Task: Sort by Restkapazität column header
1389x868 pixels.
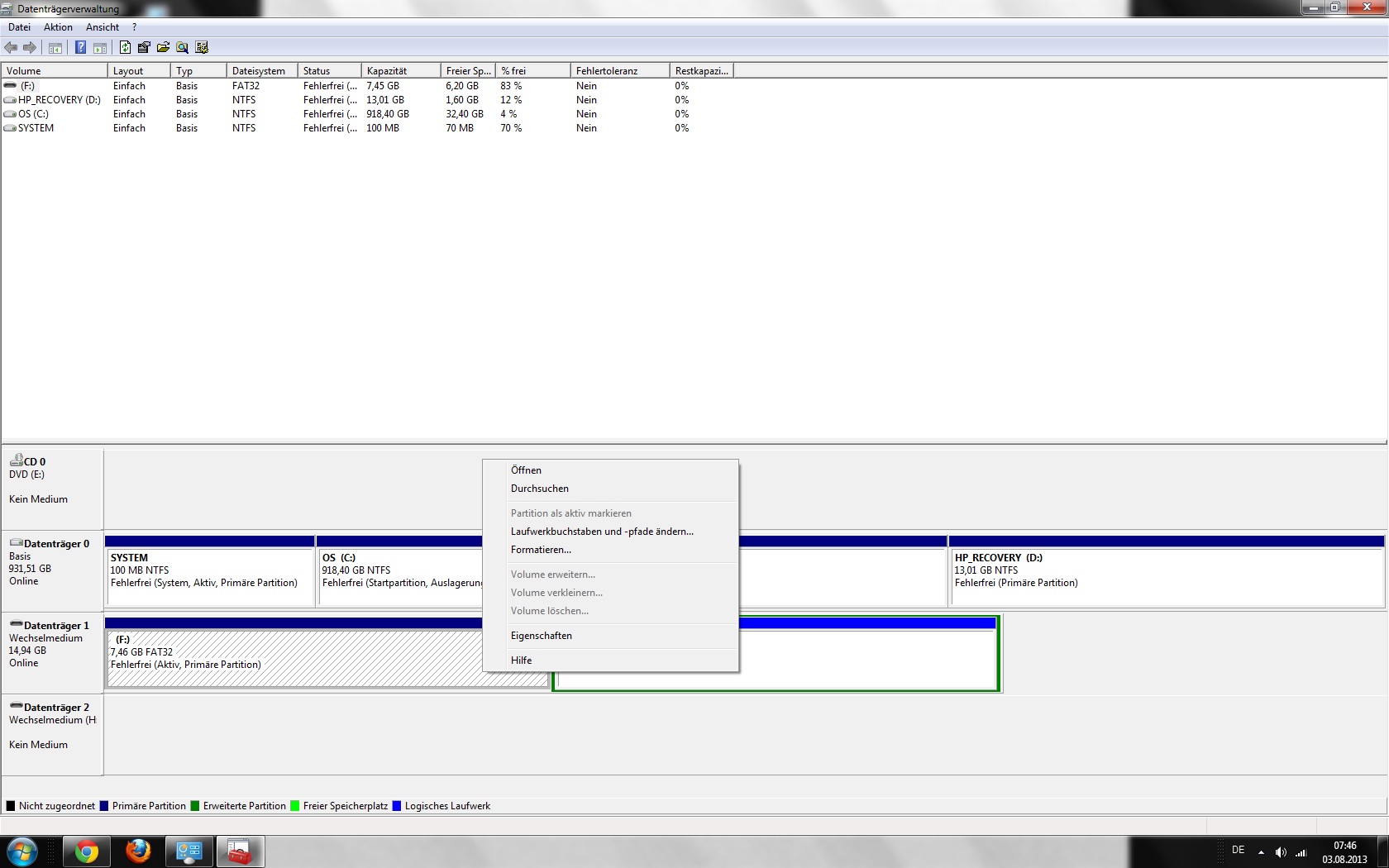Action: point(702,71)
